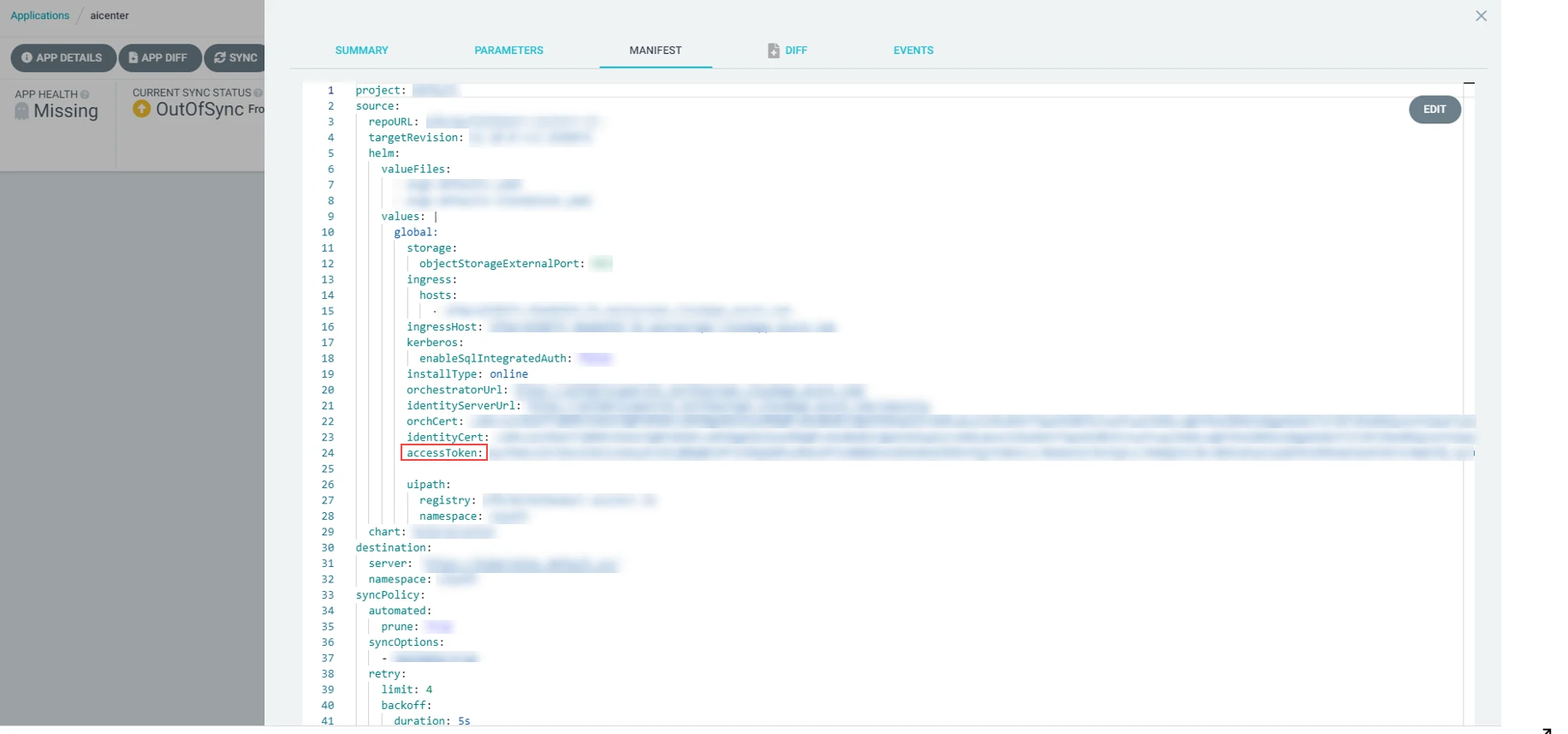Open the EVENTS tab
The height and width of the screenshot is (734, 1568).
pyautogui.click(x=913, y=51)
